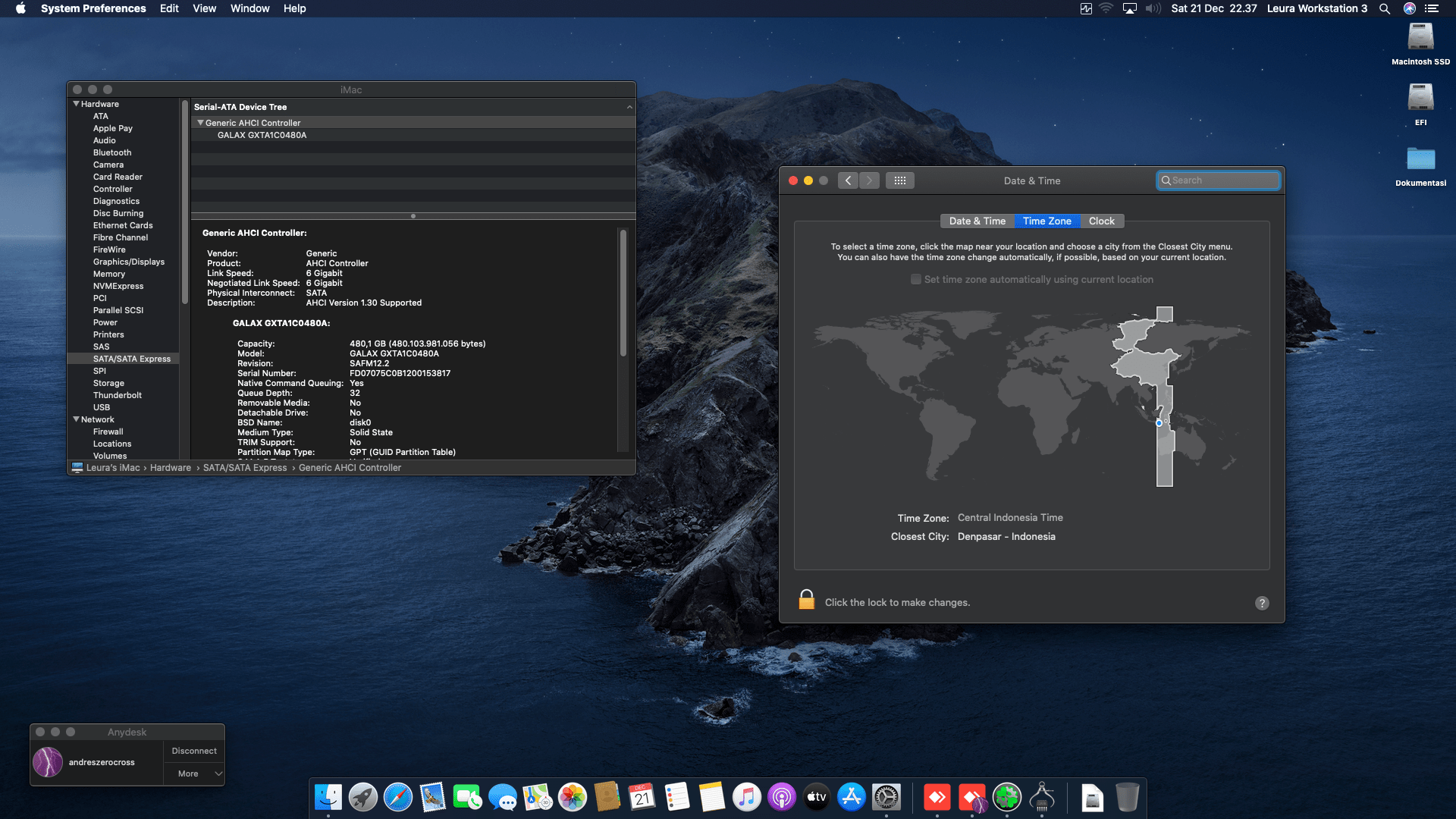Screen dimensions: 1456x819
Task: Open the App Store dock icon
Action: point(851,797)
